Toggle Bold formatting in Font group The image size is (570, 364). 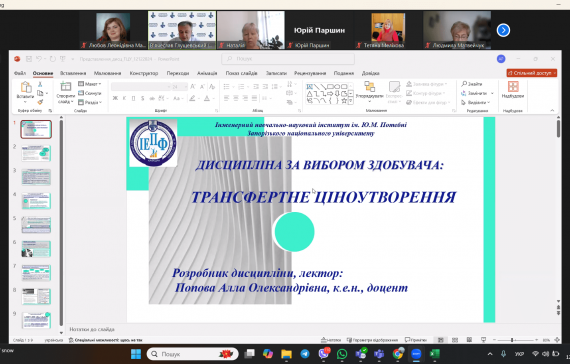(x=115, y=98)
